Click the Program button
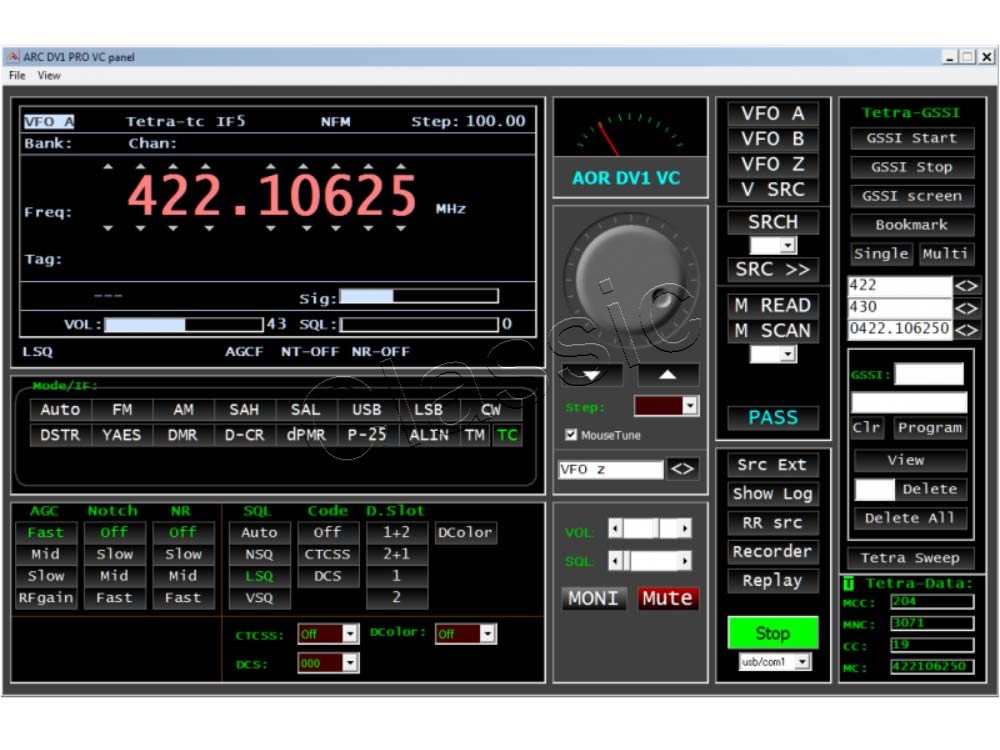Screen dimensions: 1000x750 [930, 427]
